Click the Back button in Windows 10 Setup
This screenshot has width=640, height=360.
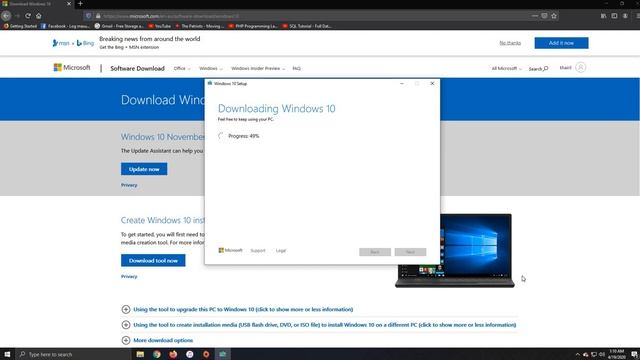tap(375, 252)
